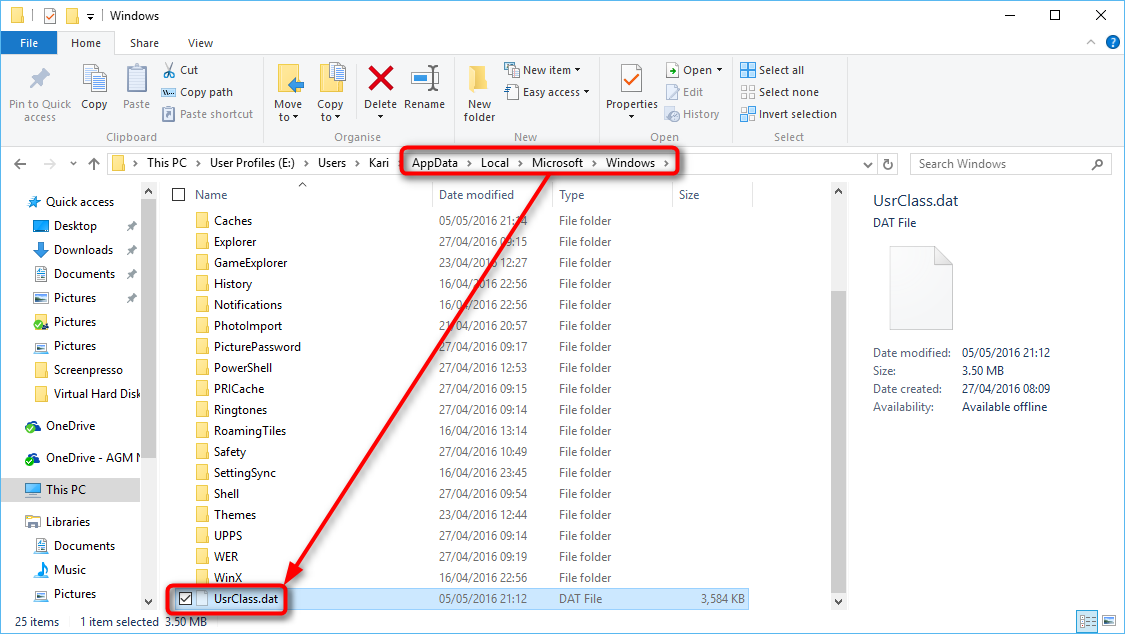Click Invert selection in ribbon

(x=788, y=114)
